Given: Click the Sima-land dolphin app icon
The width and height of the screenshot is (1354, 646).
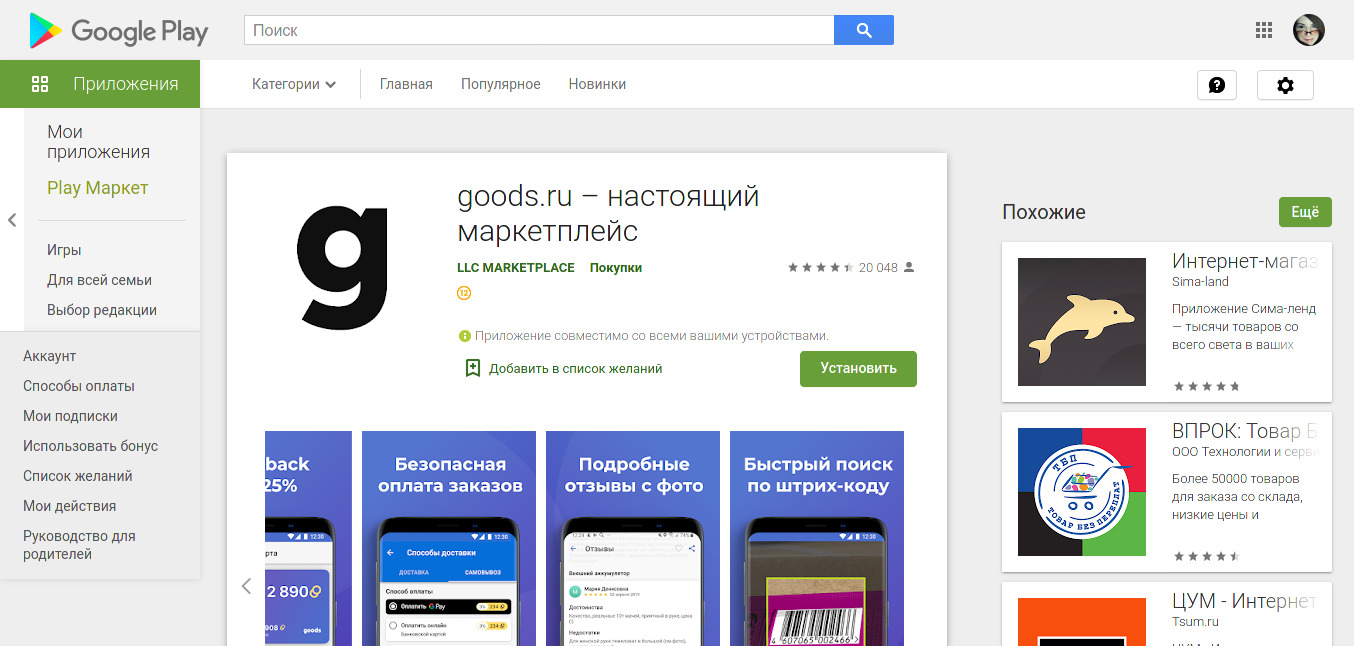Looking at the screenshot, I should (x=1082, y=322).
